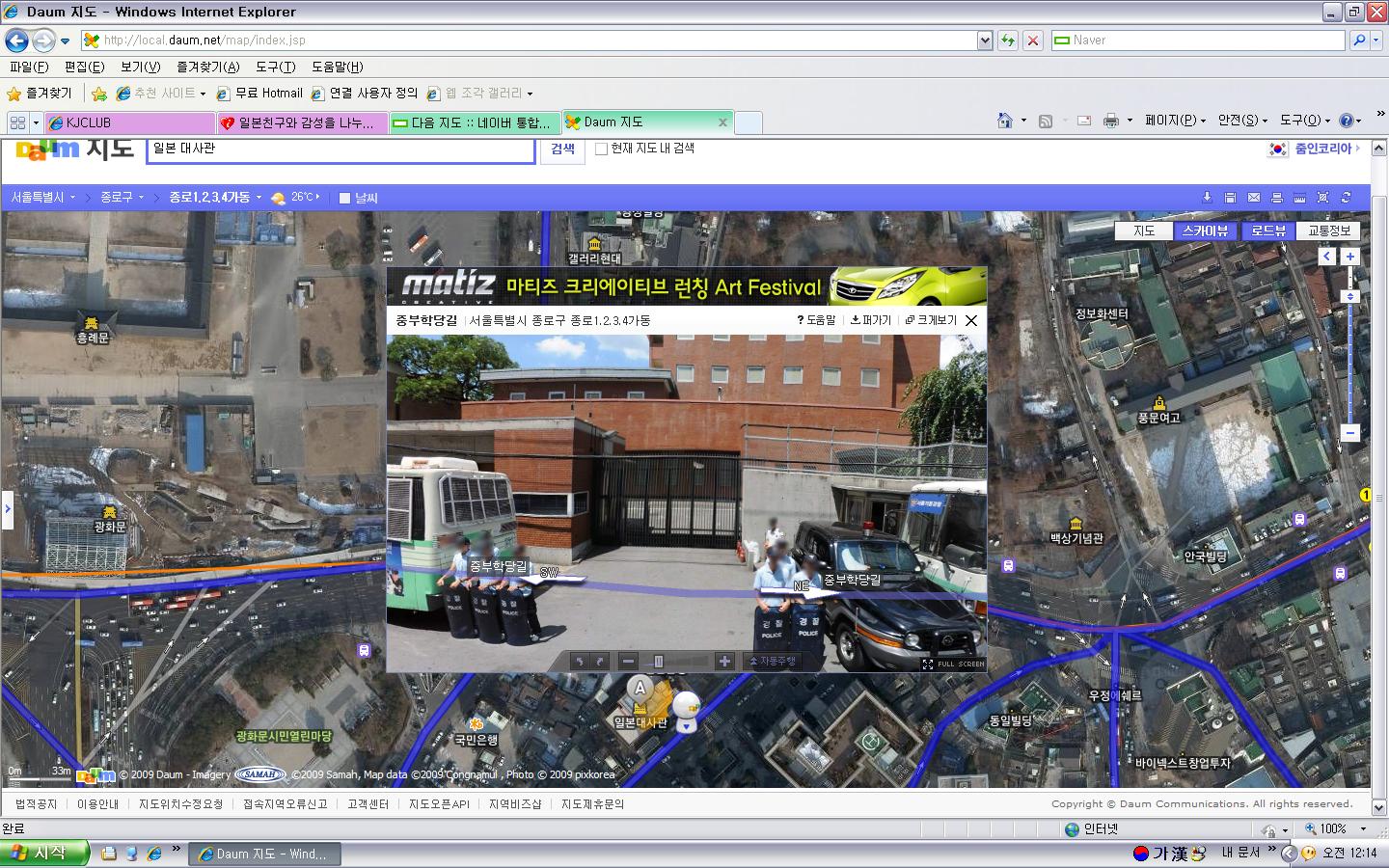
Task: Expand the 서울특별시 city dropdown
Action: point(43,197)
